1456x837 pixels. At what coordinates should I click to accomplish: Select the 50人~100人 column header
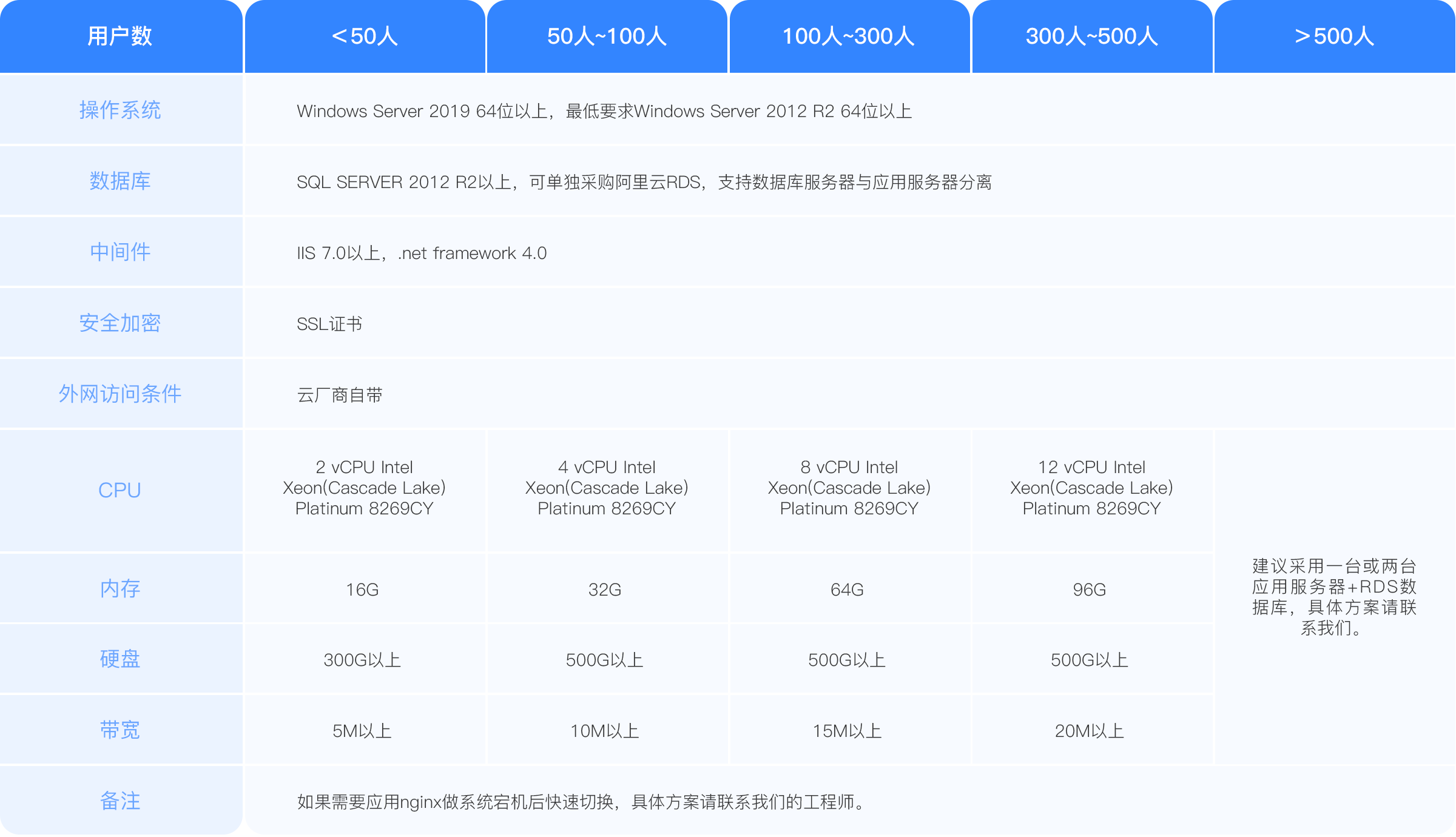pyautogui.click(x=607, y=36)
